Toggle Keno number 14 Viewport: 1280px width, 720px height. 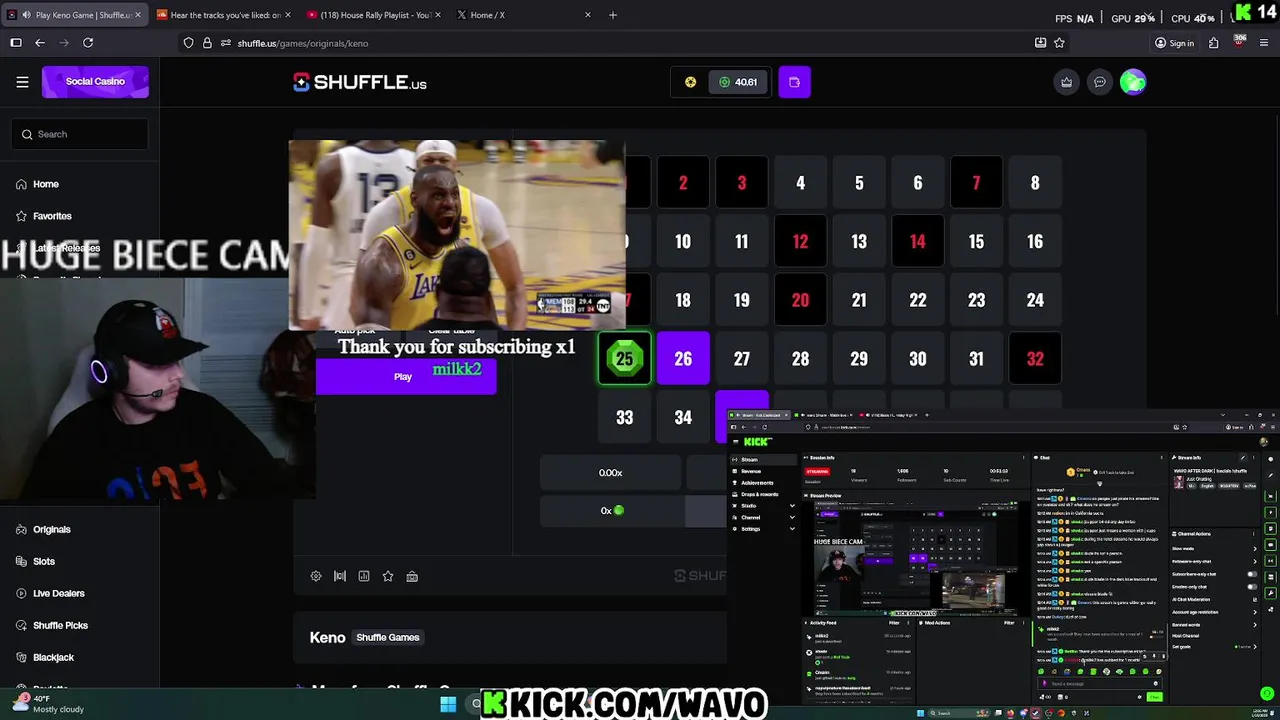click(918, 241)
